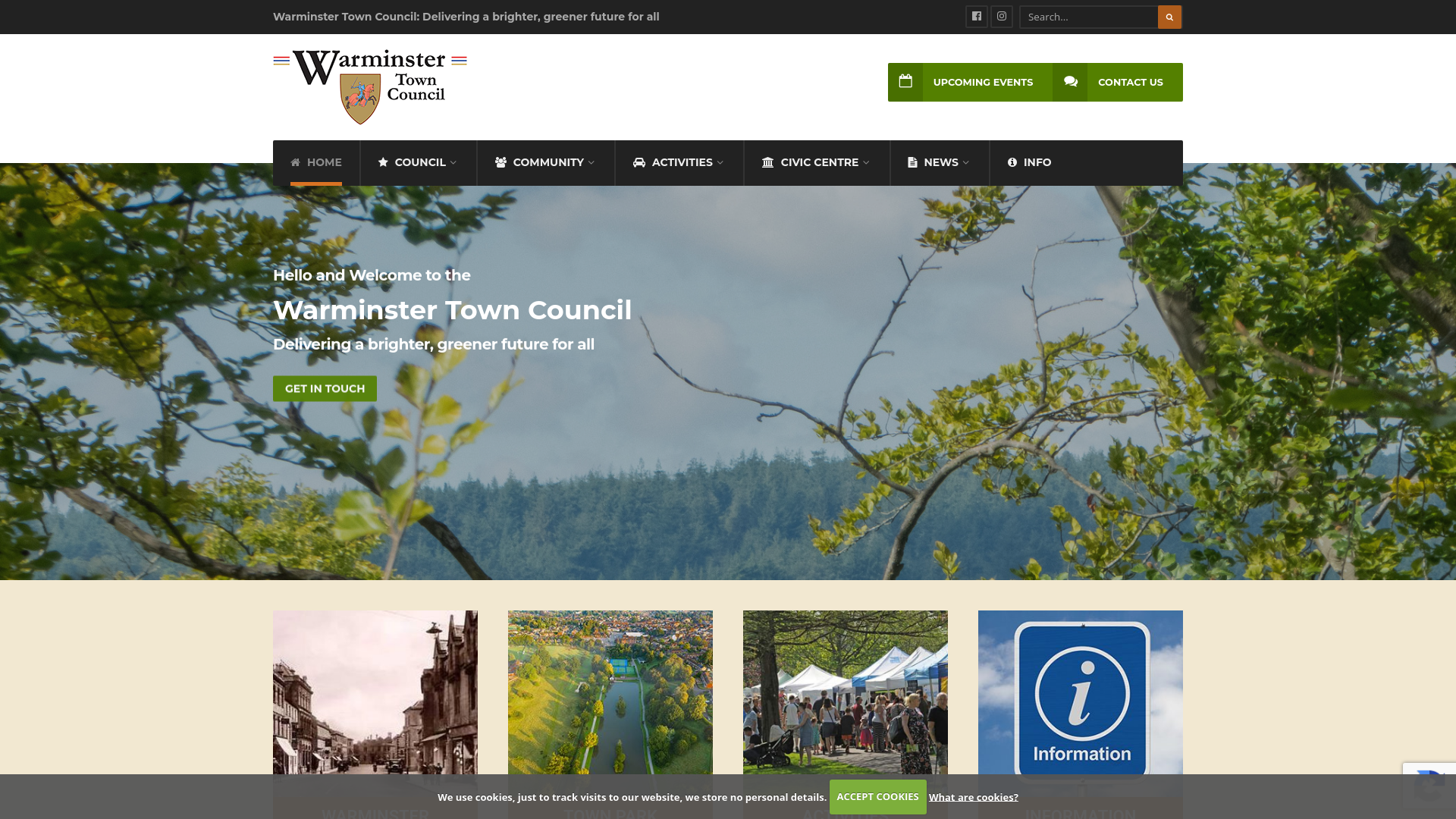Screen dimensions: 1456x819
Task: Expand the Council dropdown chevron
Action: tap(453, 162)
